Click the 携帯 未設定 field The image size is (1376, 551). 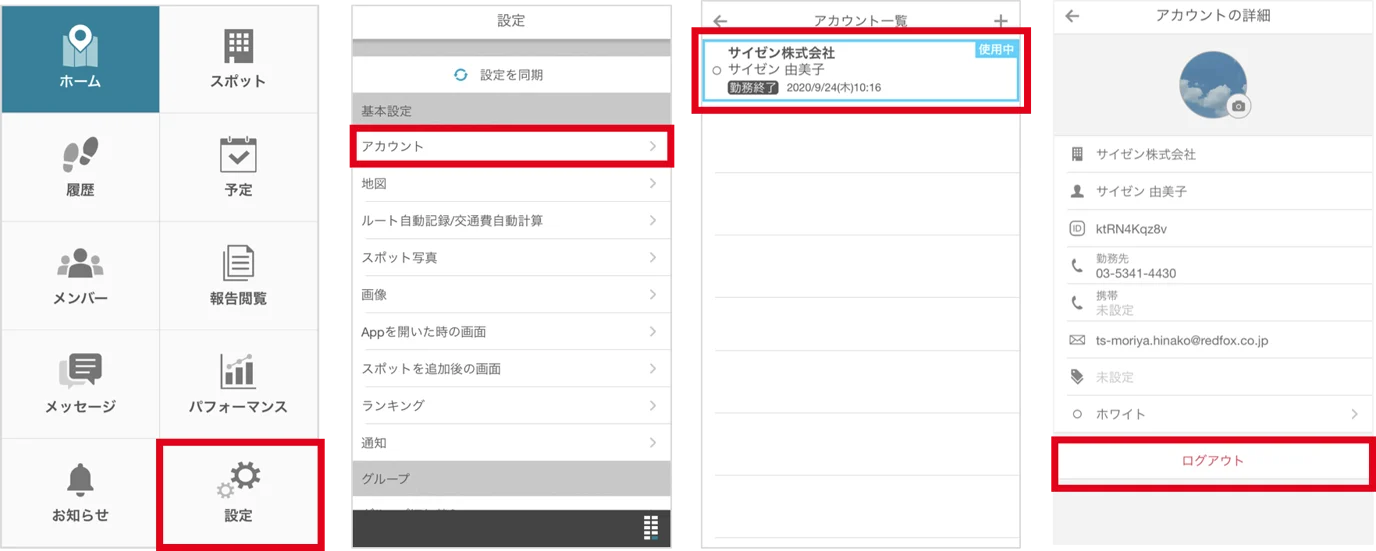click(x=1213, y=303)
